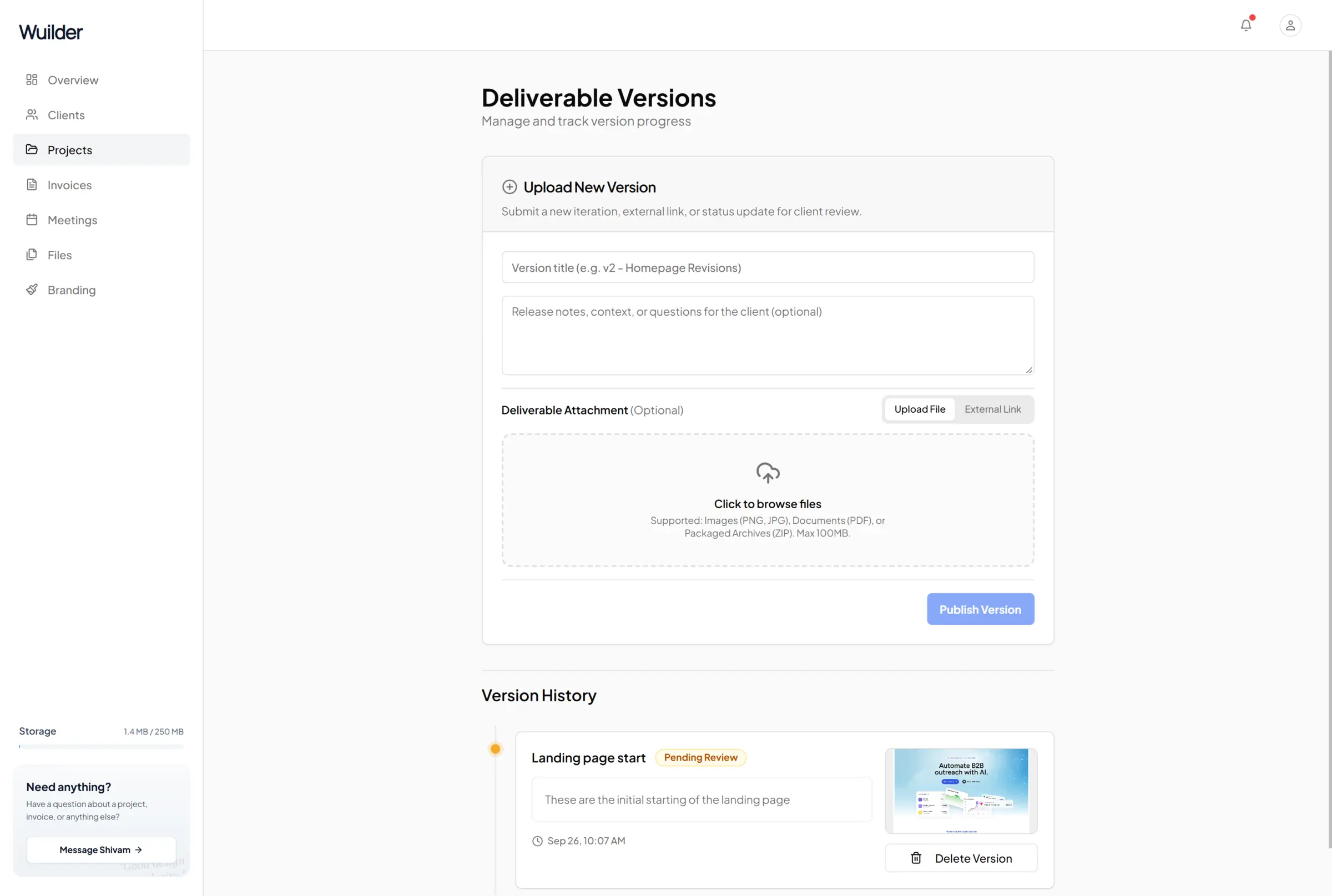The image size is (1332, 896).
Task: Focus the Release notes text area
Action: (x=767, y=336)
